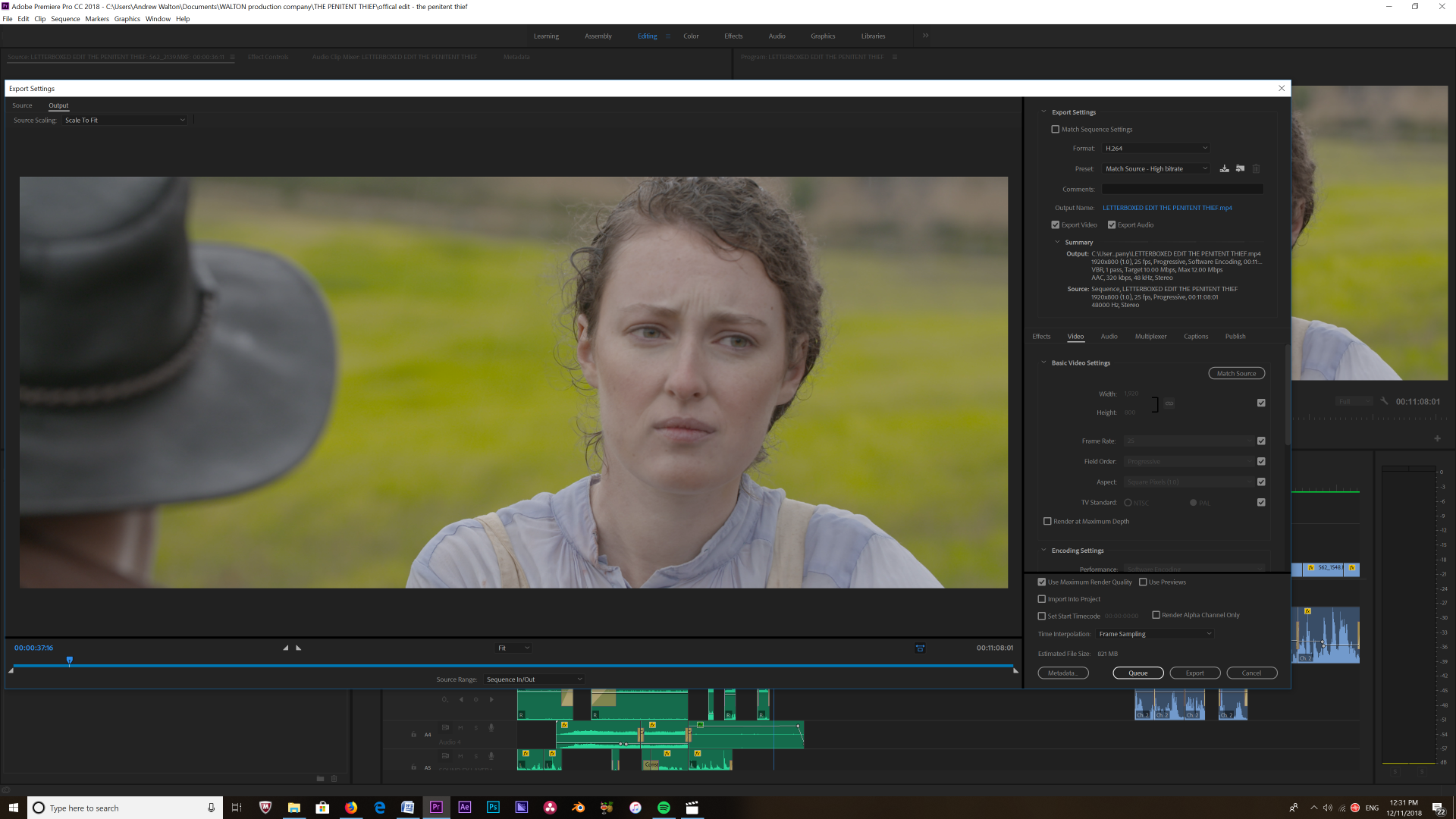
Task: Open the Multiplexer tab
Action: point(1150,336)
